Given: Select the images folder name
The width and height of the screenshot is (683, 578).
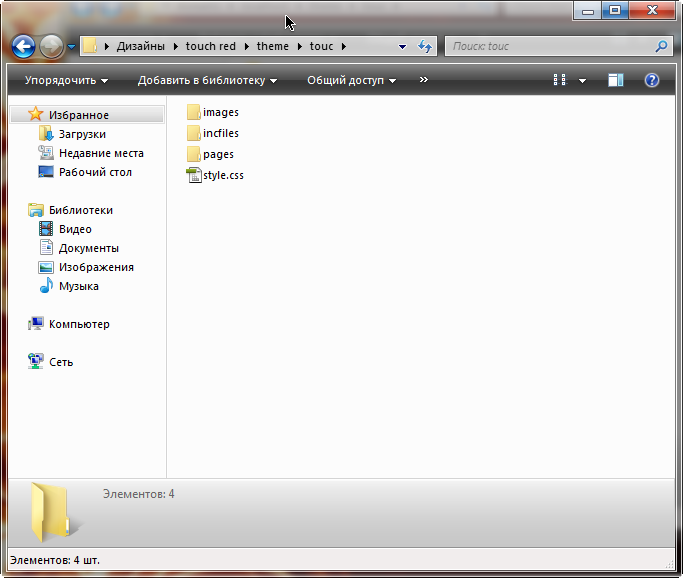Looking at the screenshot, I should point(221,112).
